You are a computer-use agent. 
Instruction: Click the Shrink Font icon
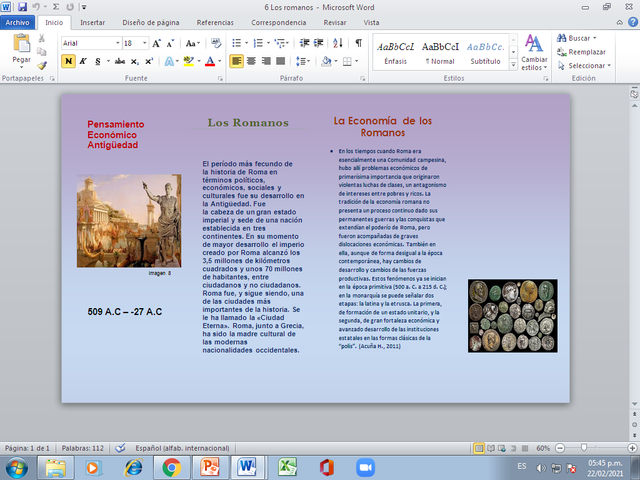[171, 43]
